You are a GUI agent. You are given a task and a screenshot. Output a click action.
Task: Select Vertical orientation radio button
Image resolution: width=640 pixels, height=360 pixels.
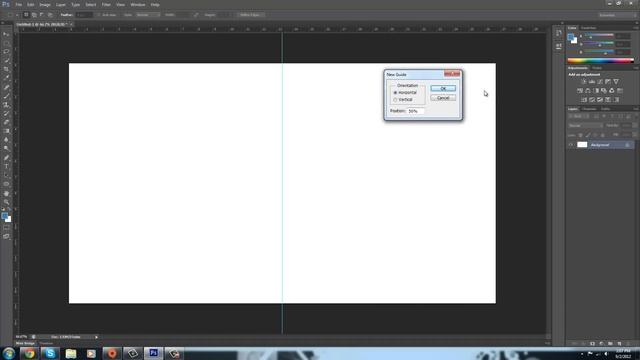395,100
